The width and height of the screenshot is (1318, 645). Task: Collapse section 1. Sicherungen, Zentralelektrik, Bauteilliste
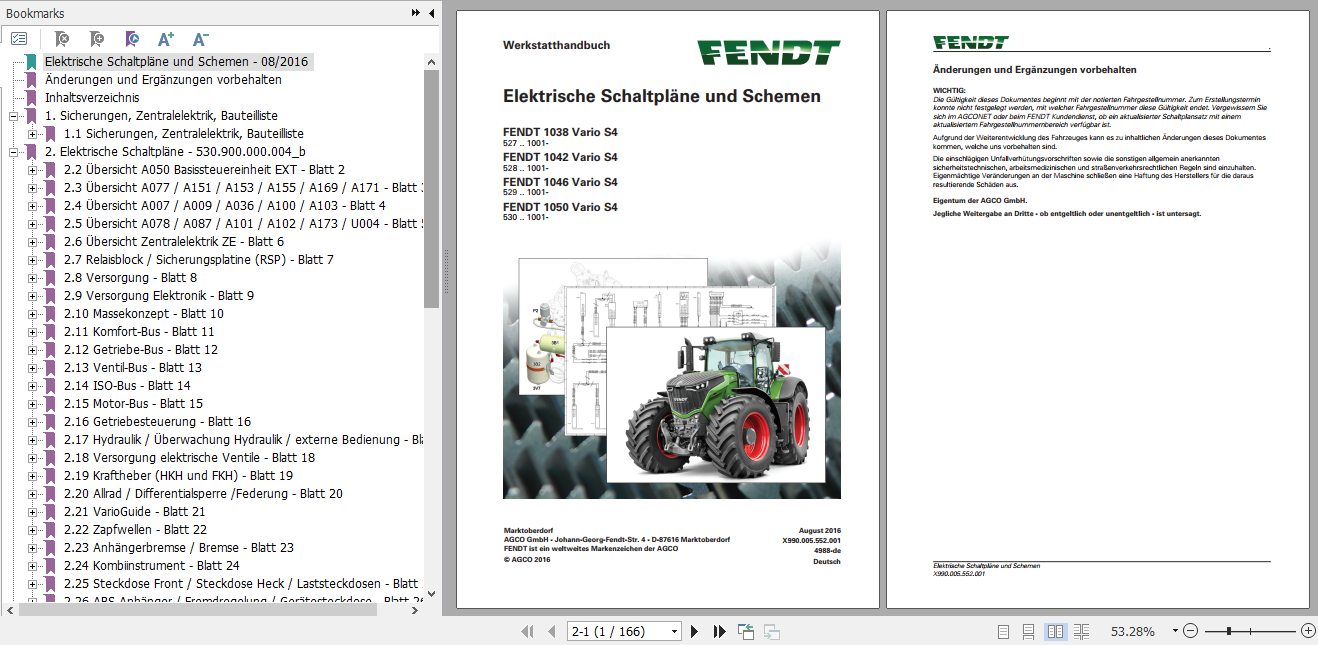click(x=14, y=116)
